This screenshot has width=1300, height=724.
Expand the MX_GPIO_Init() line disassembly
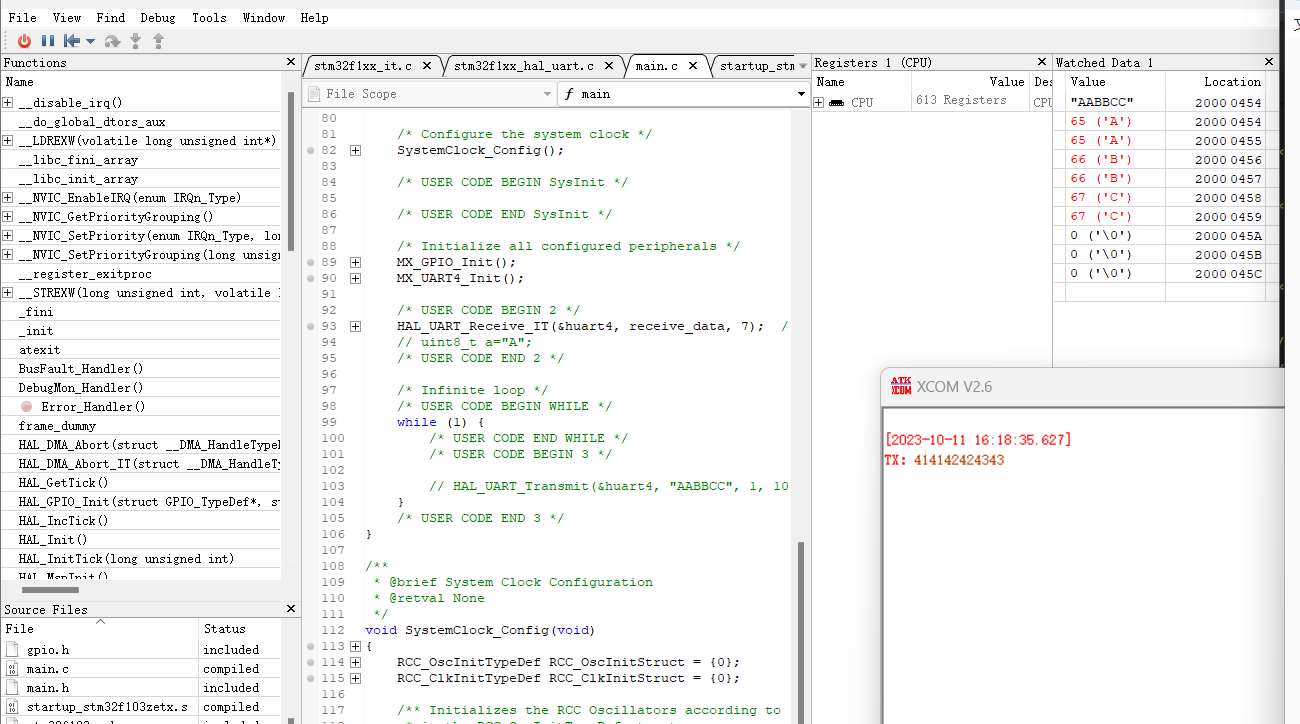click(x=355, y=262)
